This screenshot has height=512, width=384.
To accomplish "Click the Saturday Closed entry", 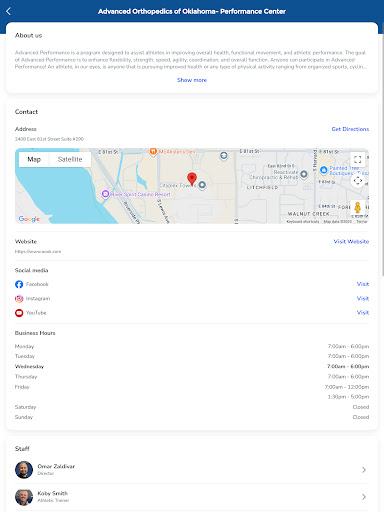I will pyautogui.click(x=361, y=407).
